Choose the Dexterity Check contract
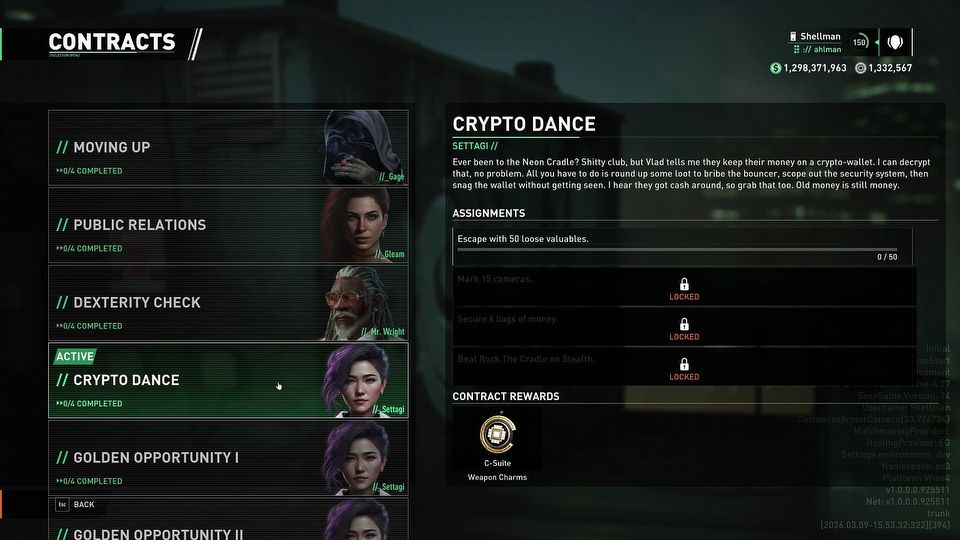The height and width of the screenshot is (540, 960). [x=228, y=303]
